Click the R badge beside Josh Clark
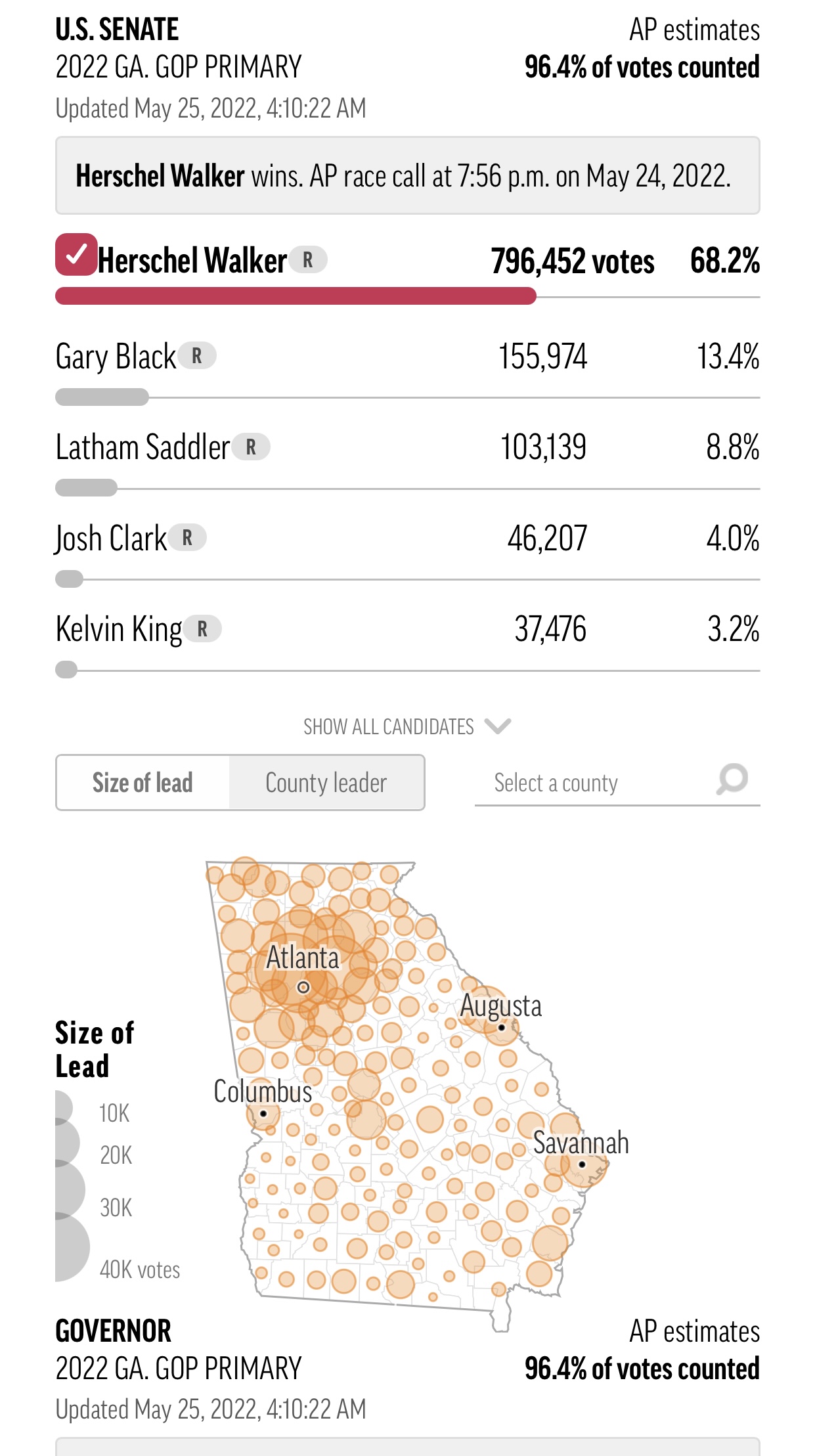 tap(188, 538)
